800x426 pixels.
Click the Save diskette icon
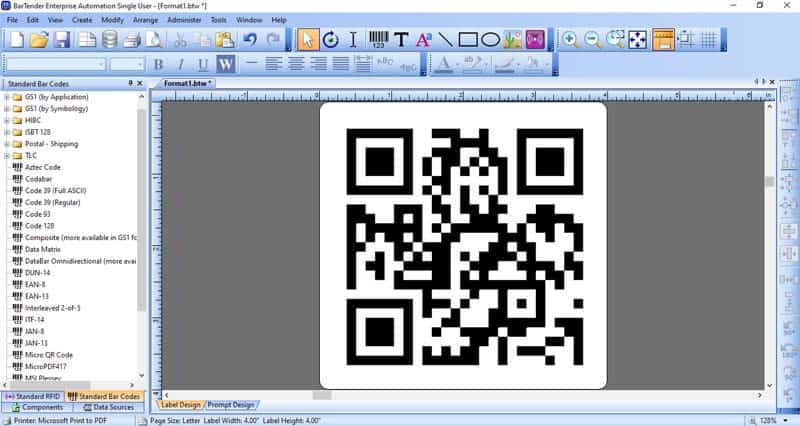tap(62, 40)
